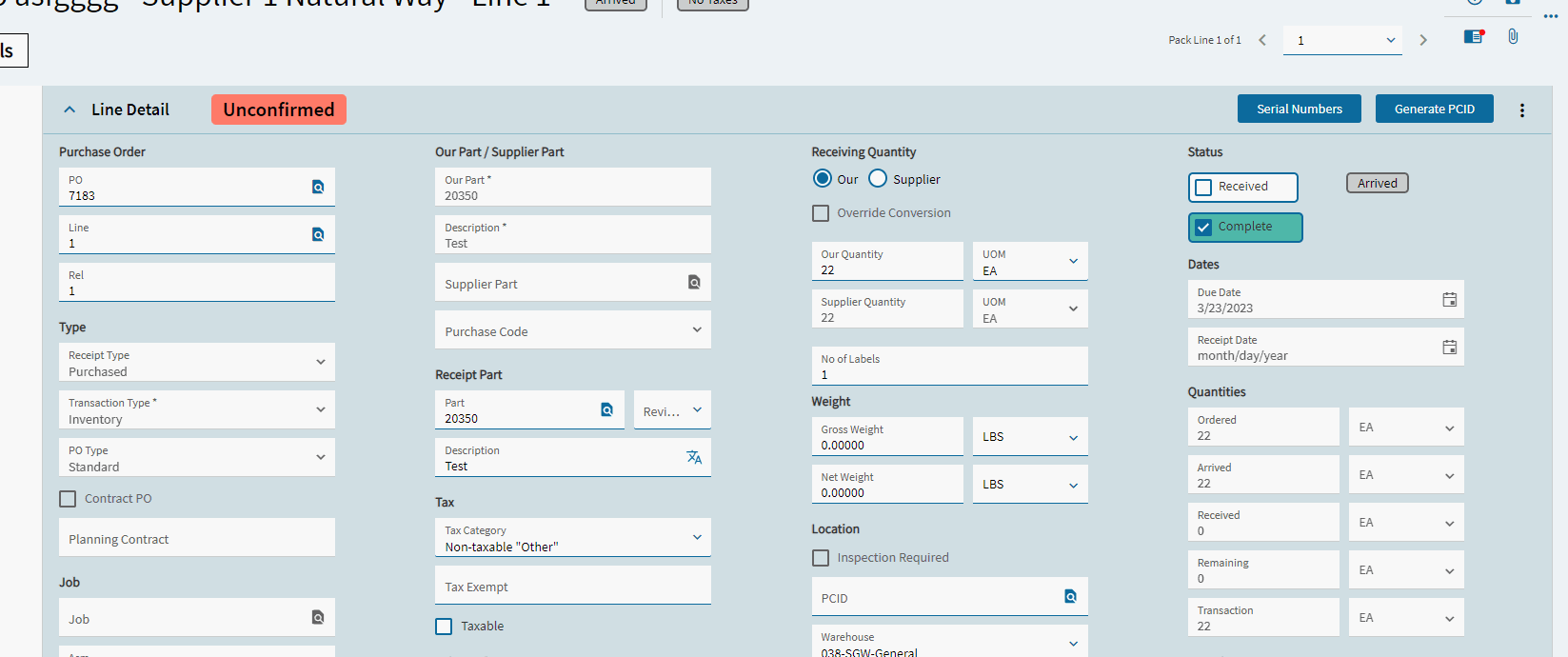Expand the Receipt Type dropdown
Image resolution: width=1568 pixels, height=657 pixels.
(x=321, y=362)
